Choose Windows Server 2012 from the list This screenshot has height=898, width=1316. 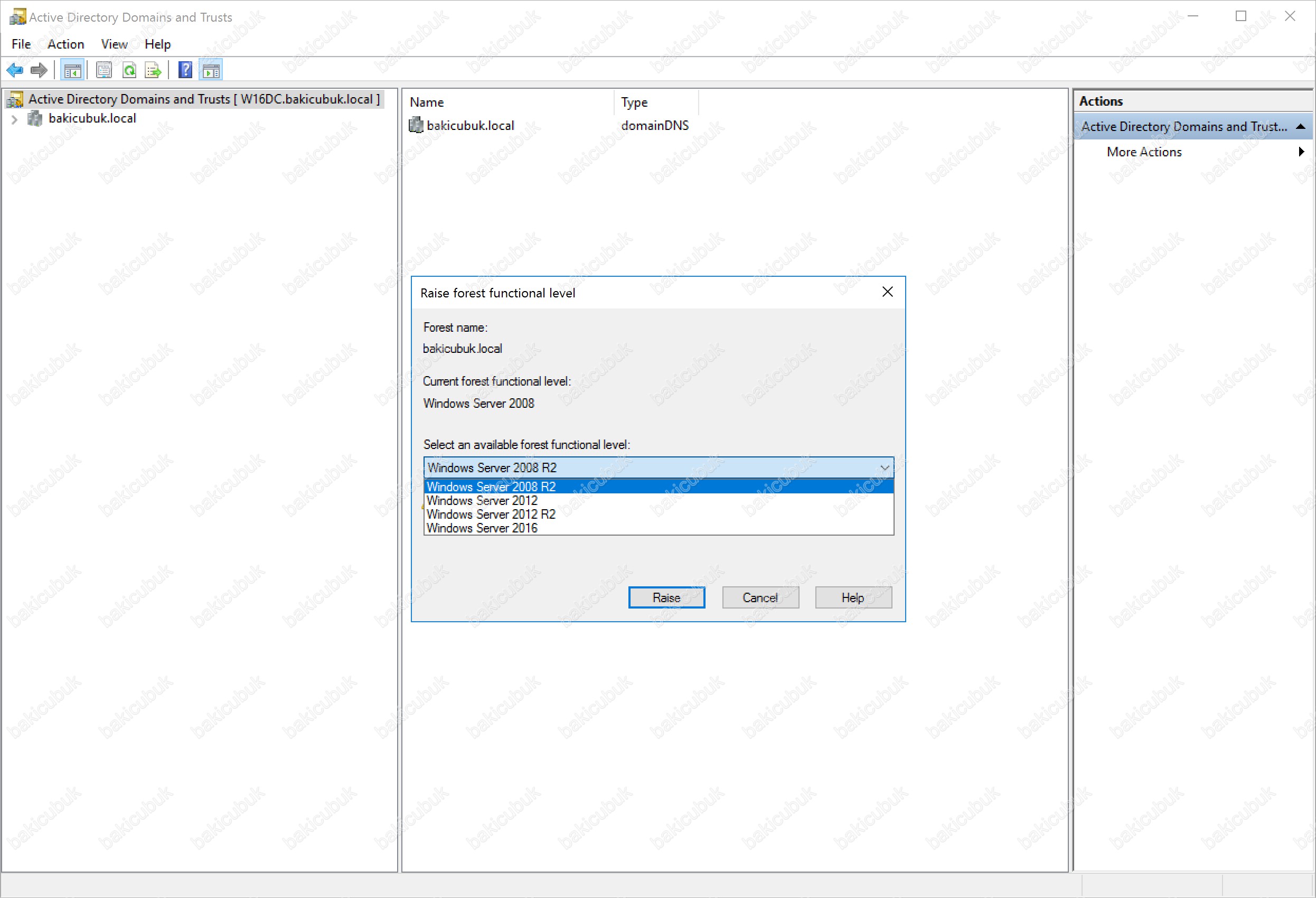(659, 501)
